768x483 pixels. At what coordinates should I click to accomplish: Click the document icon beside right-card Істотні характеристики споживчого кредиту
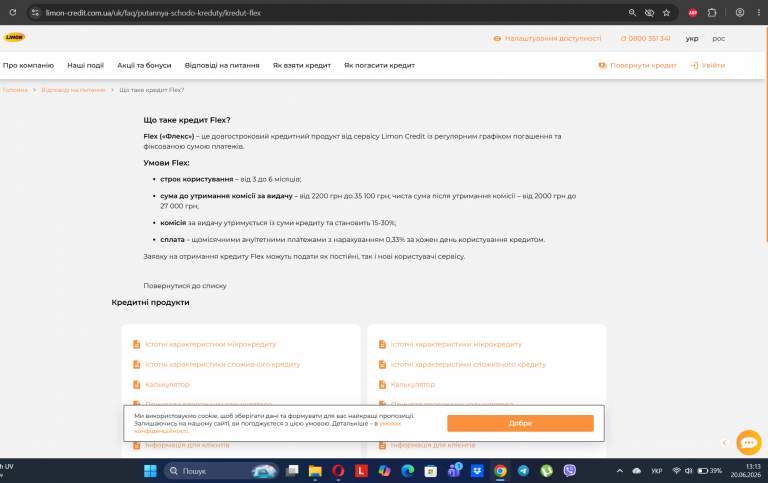tap(383, 364)
